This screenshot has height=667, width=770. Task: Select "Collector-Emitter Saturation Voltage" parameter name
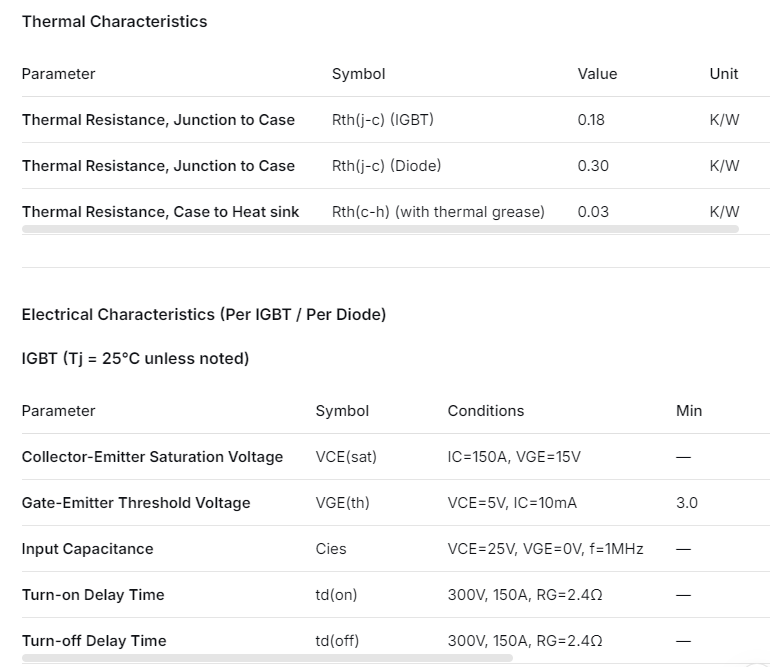(x=152, y=457)
